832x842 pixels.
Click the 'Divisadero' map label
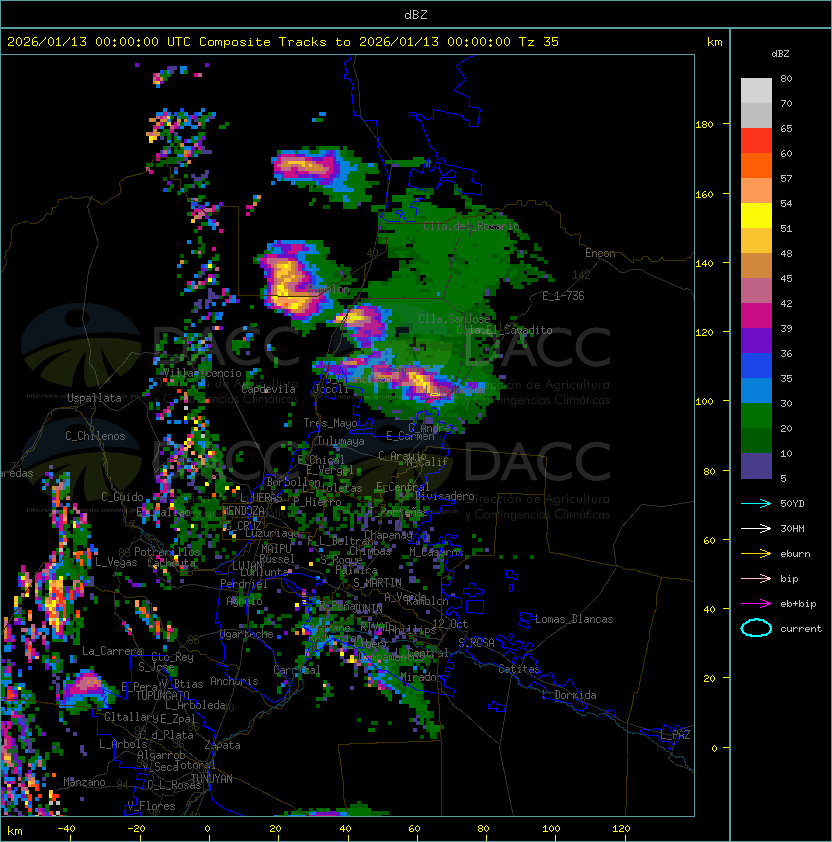[x=444, y=496]
